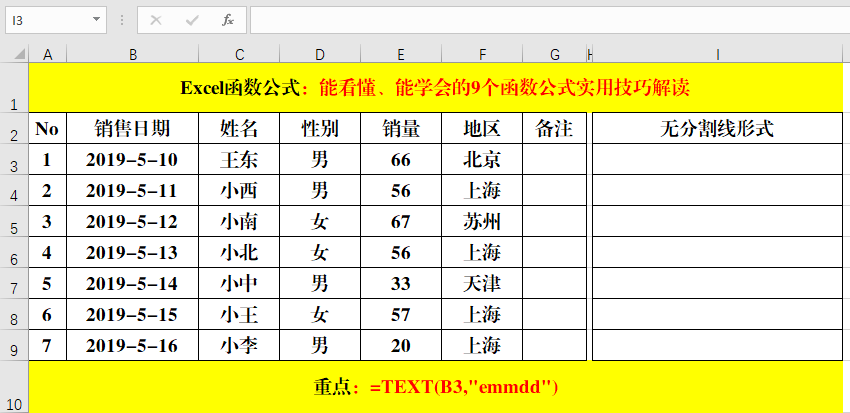The width and height of the screenshot is (850, 413).
Task: Click the name cell '王东'
Action: pyautogui.click(x=239, y=159)
